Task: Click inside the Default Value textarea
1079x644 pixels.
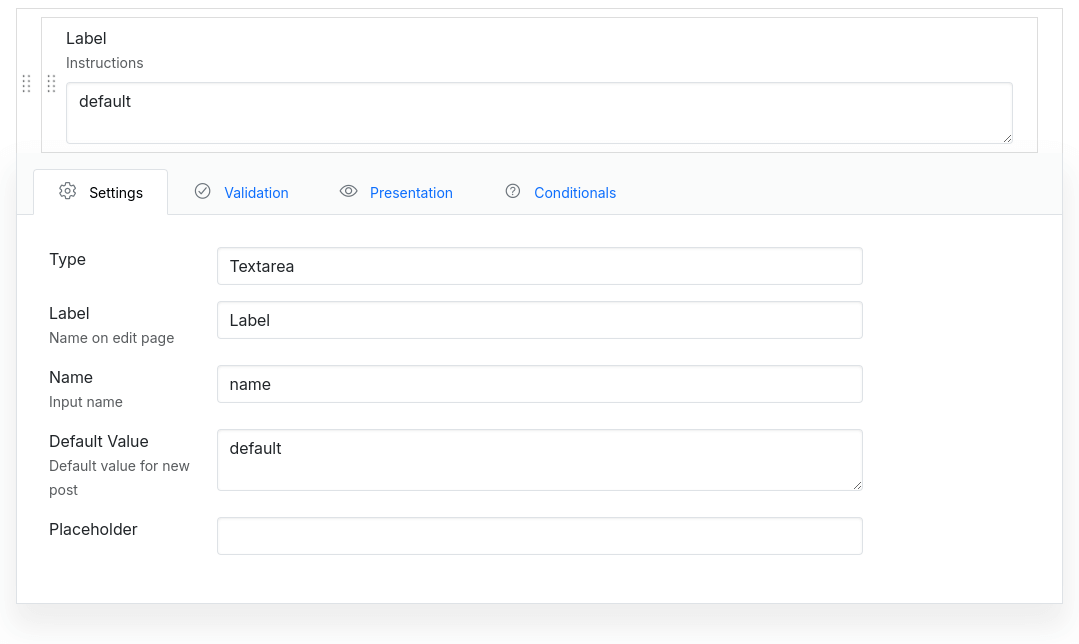Action: (x=539, y=460)
